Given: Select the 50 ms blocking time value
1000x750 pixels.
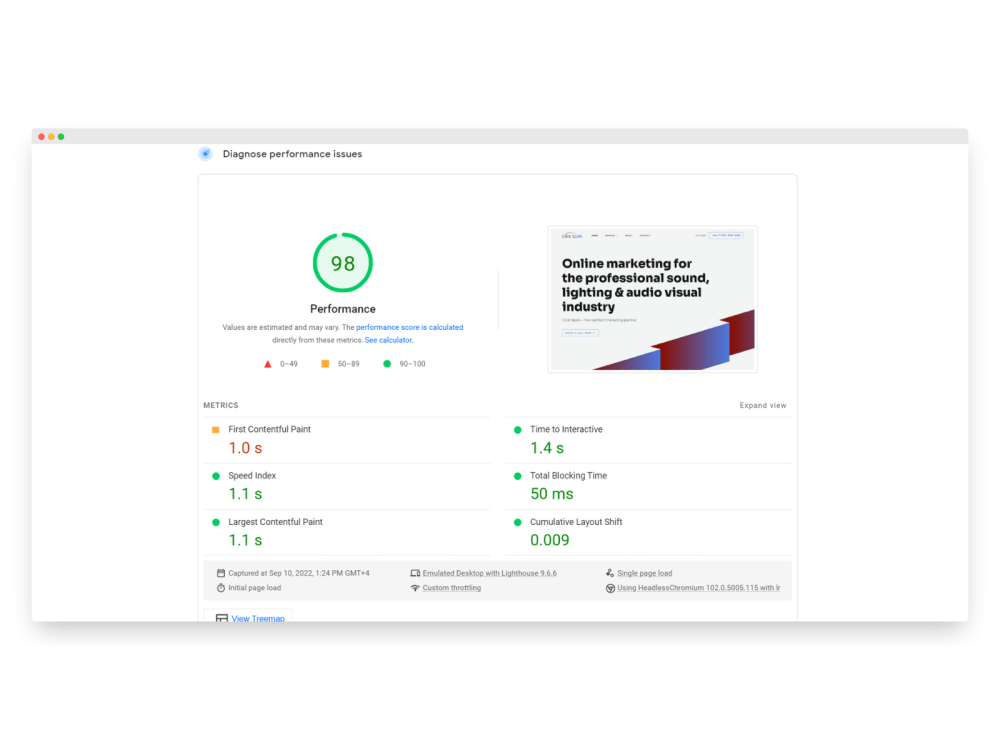Looking at the screenshot, I should (552, 494).
